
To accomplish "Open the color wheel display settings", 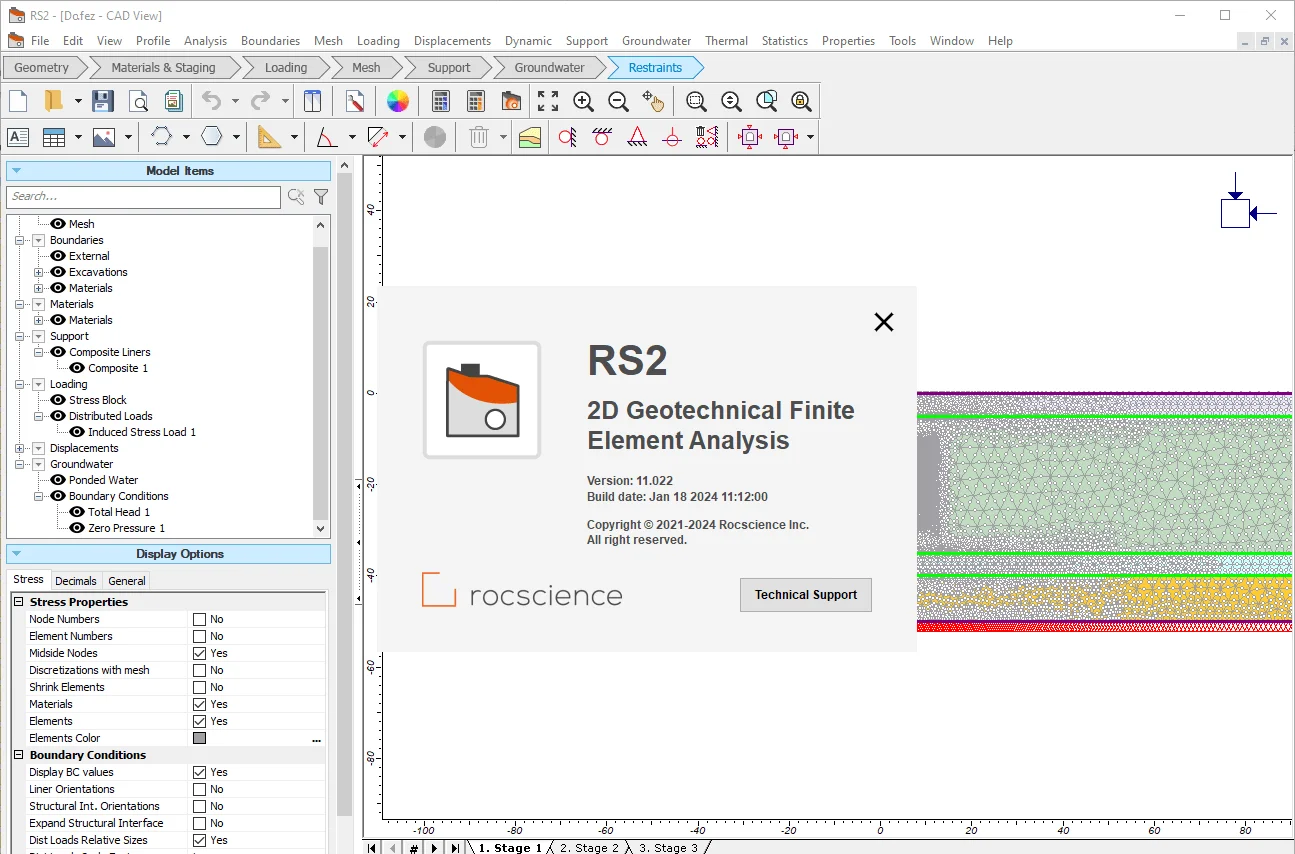I will point(398,101).
